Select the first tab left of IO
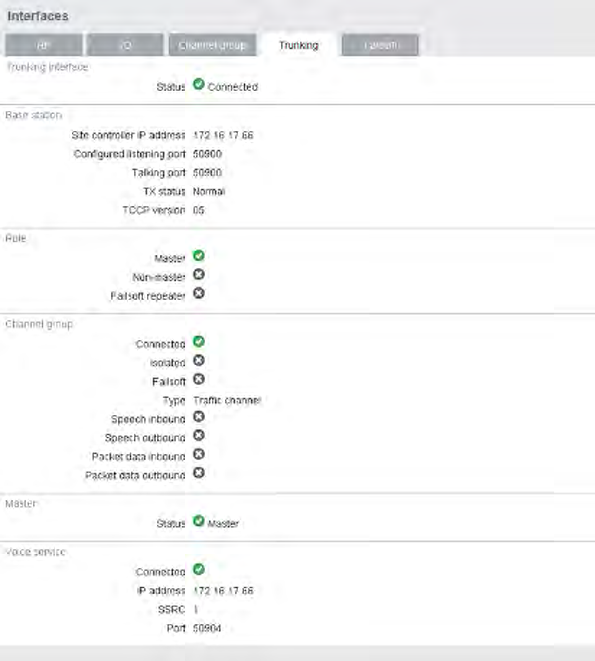The height and width of the screenshot is (661, 595). coord(43,45)
